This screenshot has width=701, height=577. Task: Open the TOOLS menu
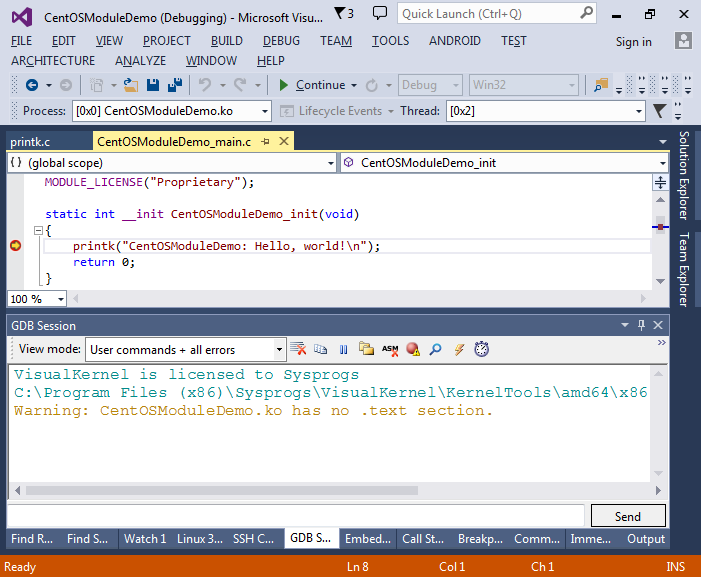390,41
